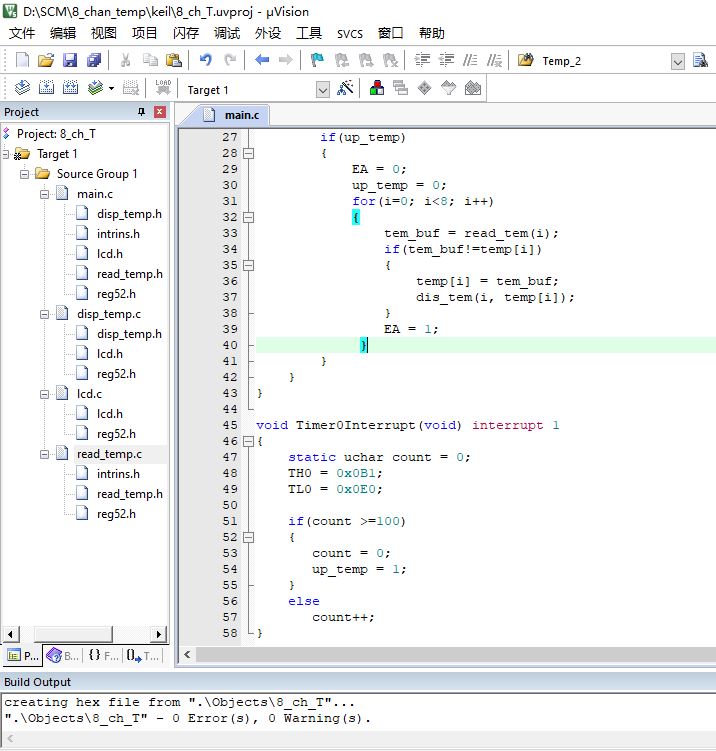Viewport: 716px width, 751px height.
Task: Select Target 1 in project tree
Action: [57, 154]
